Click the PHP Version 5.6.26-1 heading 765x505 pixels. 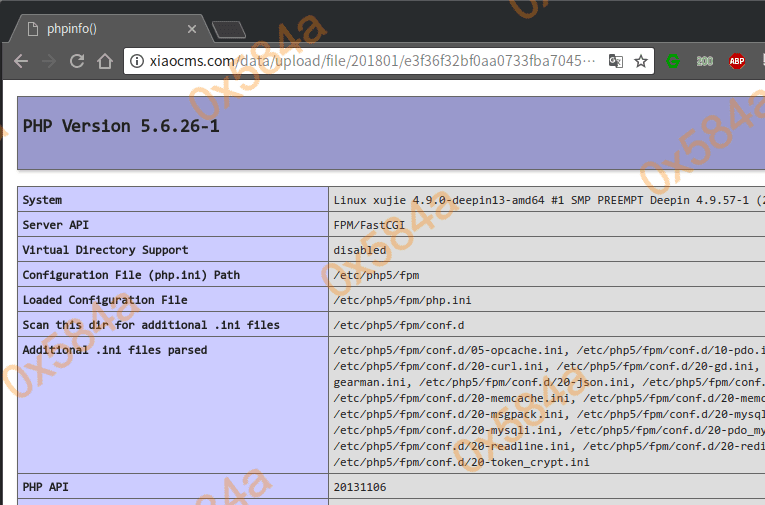tap(121, 126)
